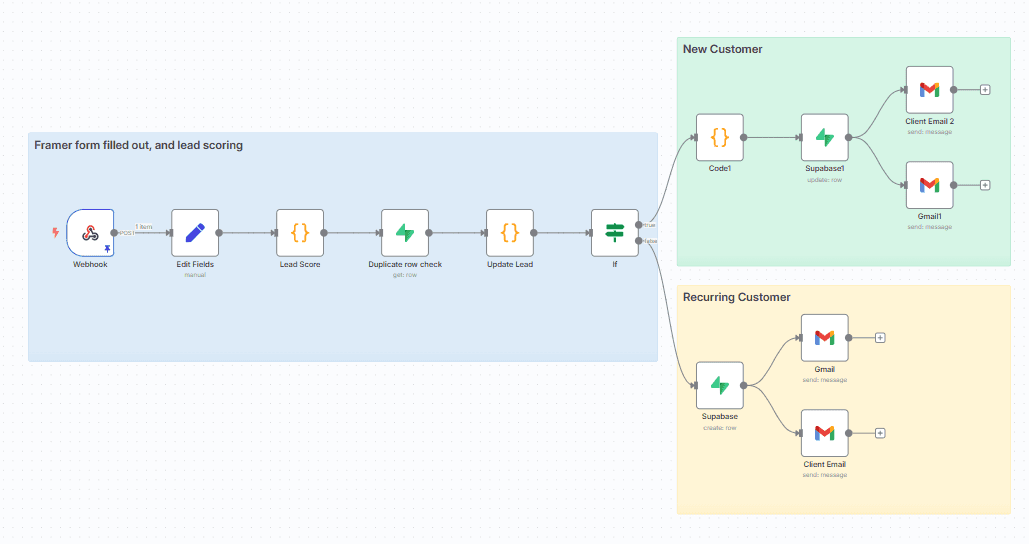Click the Update Lead label text
The image size is (1029, 544).
click(510, 264)
